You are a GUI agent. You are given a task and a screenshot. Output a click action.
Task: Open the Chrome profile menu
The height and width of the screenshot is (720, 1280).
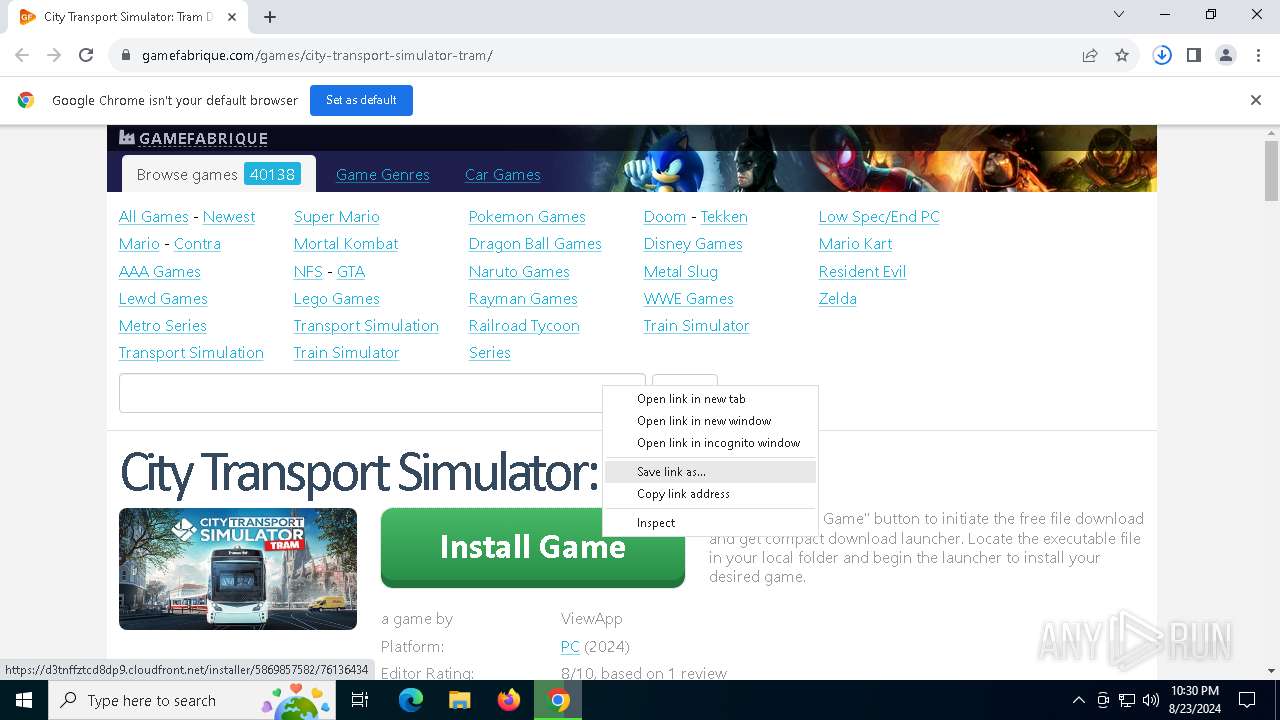tap(1226, 56)
